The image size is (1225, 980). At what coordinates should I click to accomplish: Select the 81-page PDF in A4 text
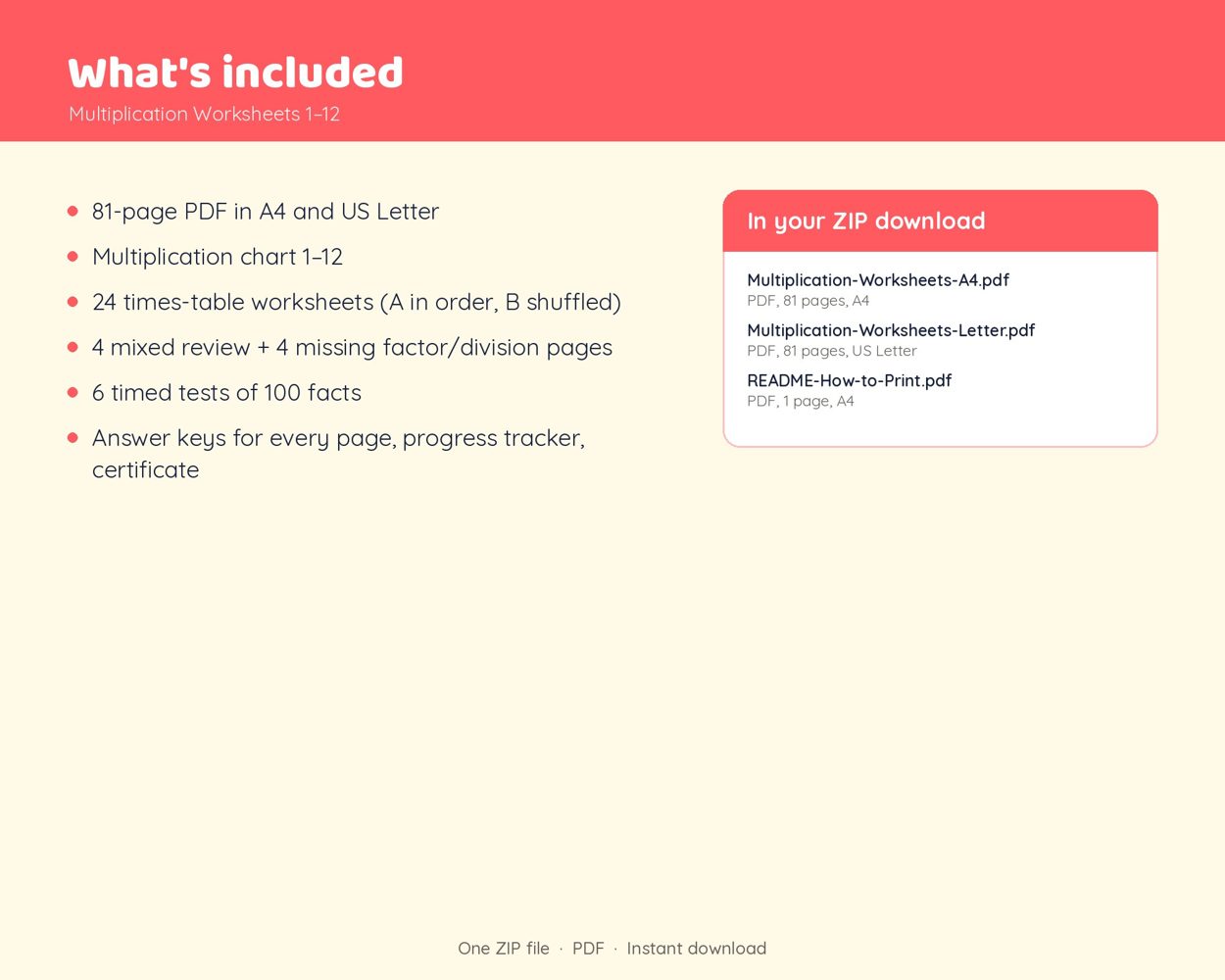pyautogui.click(x=188, y=212)
